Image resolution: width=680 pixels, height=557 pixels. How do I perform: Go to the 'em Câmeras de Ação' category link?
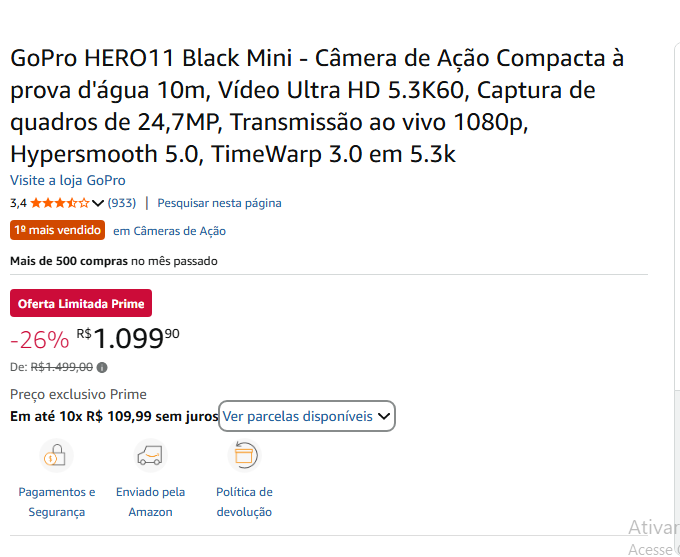click(x=169, y=231)
